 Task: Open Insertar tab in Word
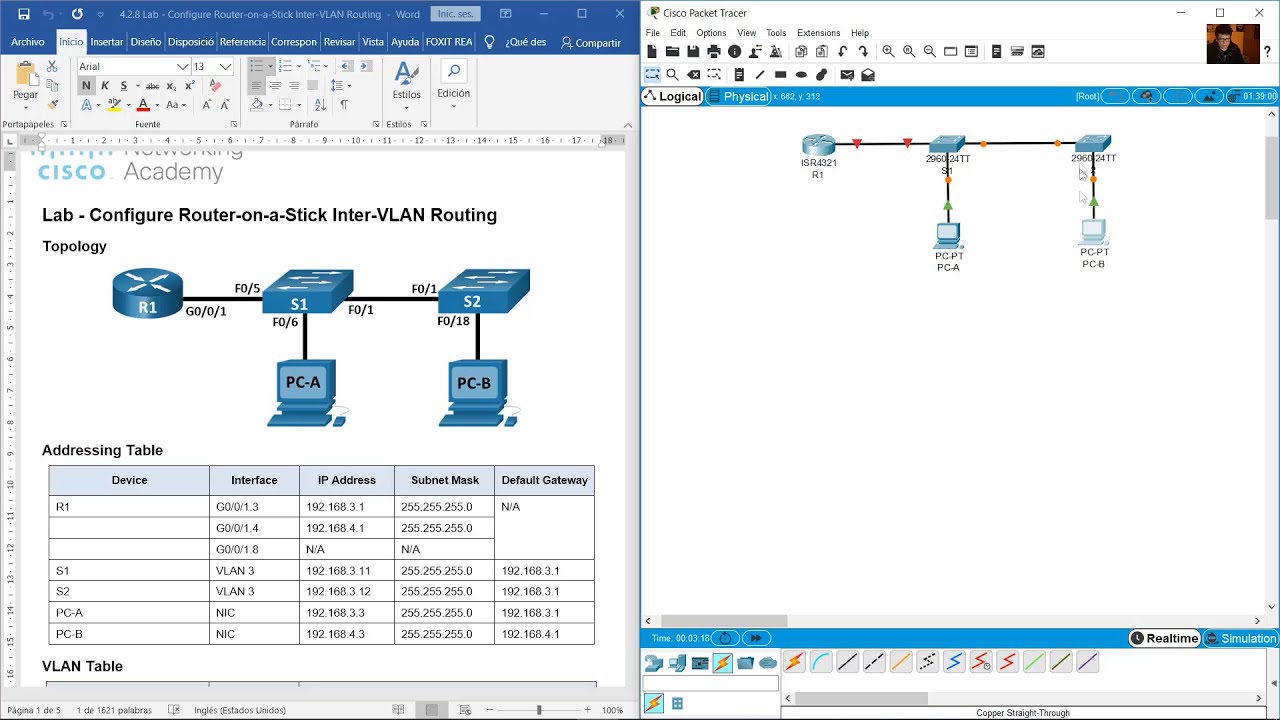pyautogui.click(x=107, y=42)
